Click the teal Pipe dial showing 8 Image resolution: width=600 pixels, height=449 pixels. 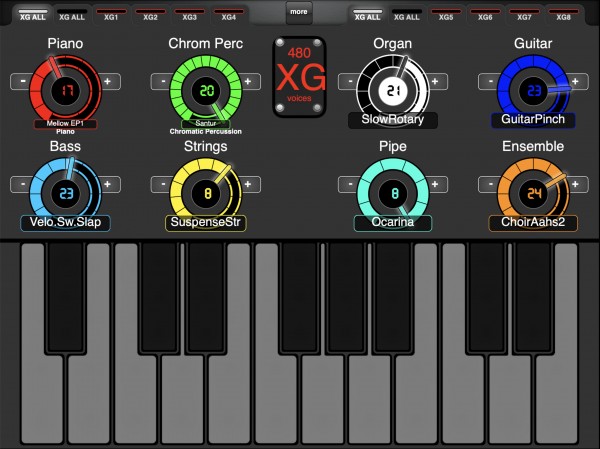pyautogui.click(x=393, y=194)
